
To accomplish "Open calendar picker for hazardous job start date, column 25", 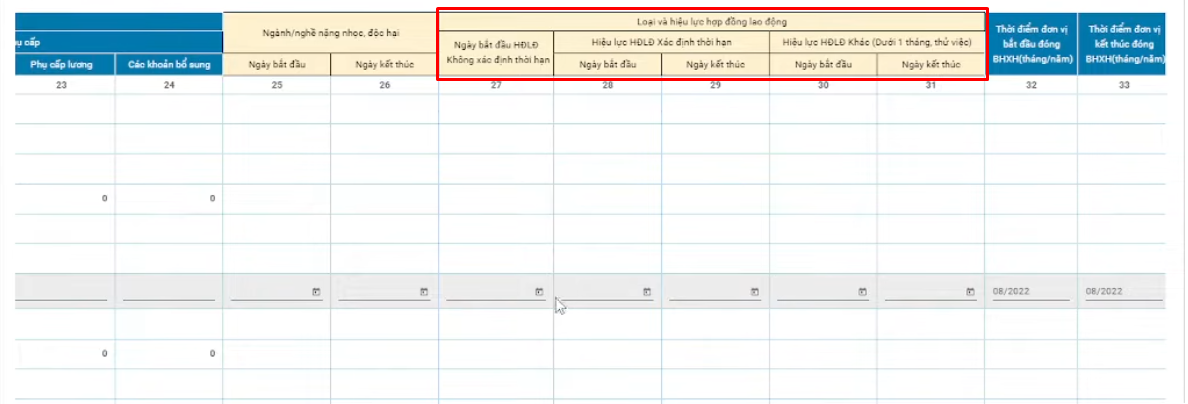I will click(x=315, y=291).
